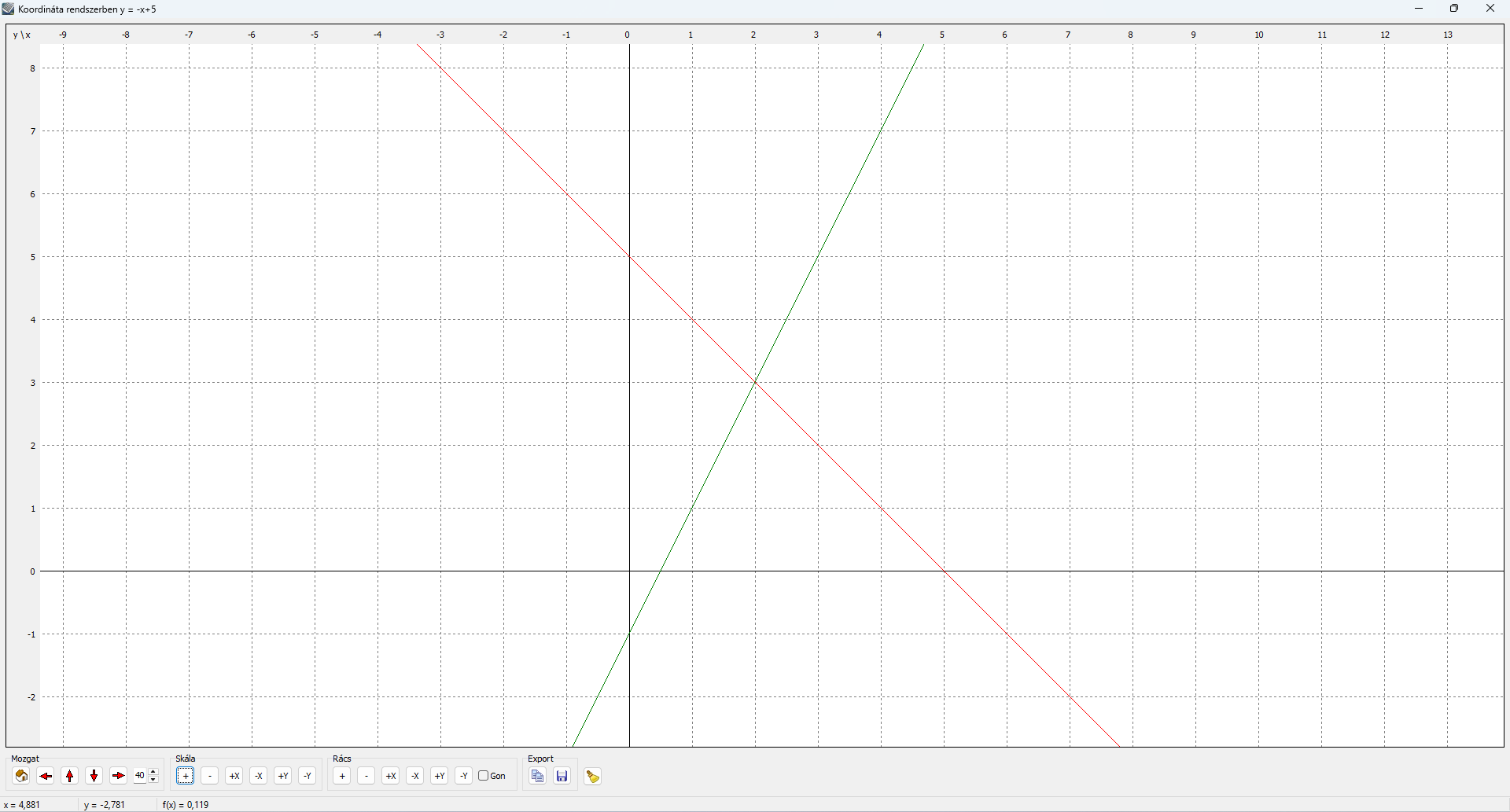Image resolution: width=1510 pixels, height=812 pixels.
Task: Move the graph left with red arrow
Action: pos(46,777)
